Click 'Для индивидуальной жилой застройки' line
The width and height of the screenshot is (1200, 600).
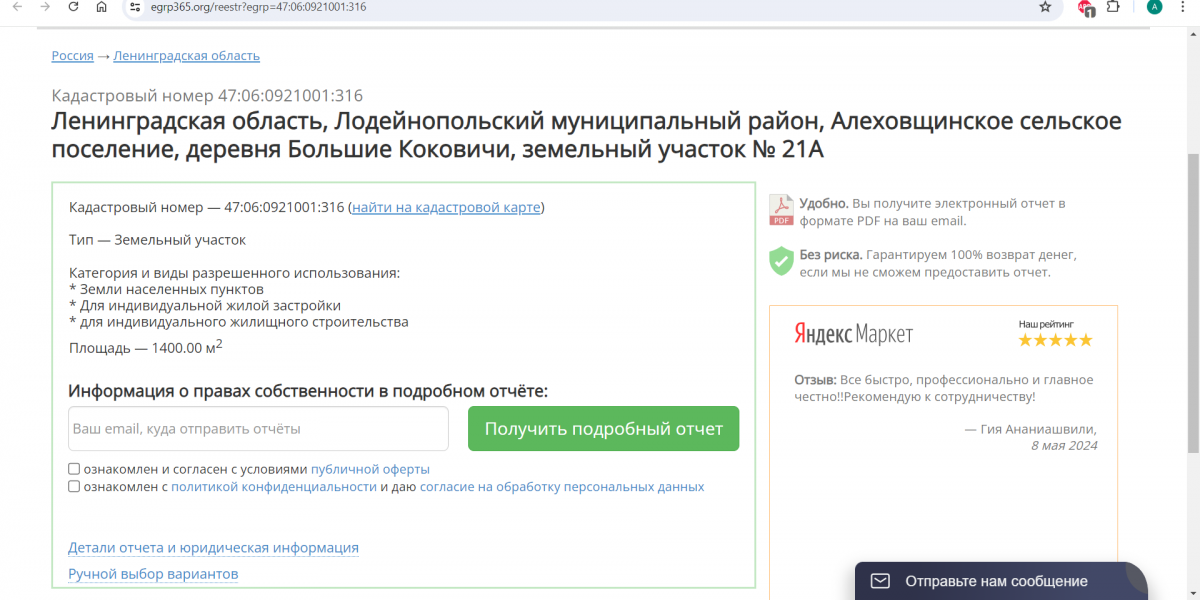tap(205, 305)
